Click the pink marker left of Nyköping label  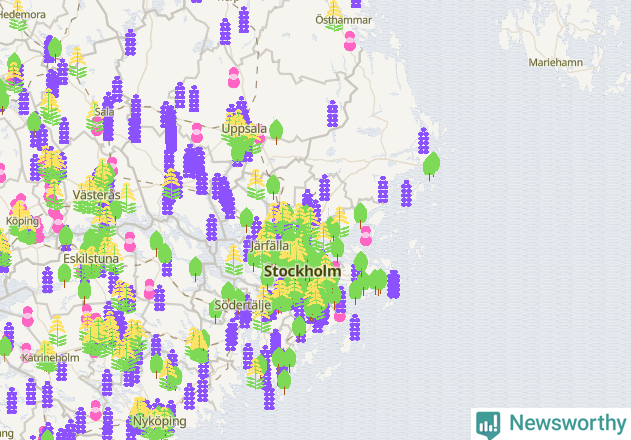pyautogui.click(x=96, y=410)
